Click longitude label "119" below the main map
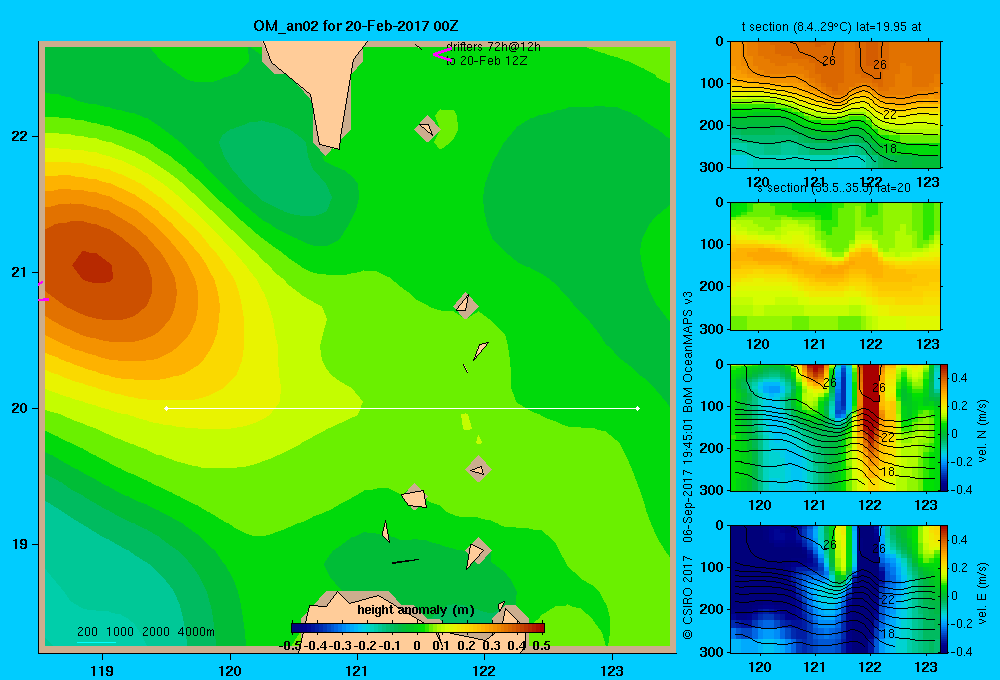The image size is (1000, 680). (x=102, y=670)
